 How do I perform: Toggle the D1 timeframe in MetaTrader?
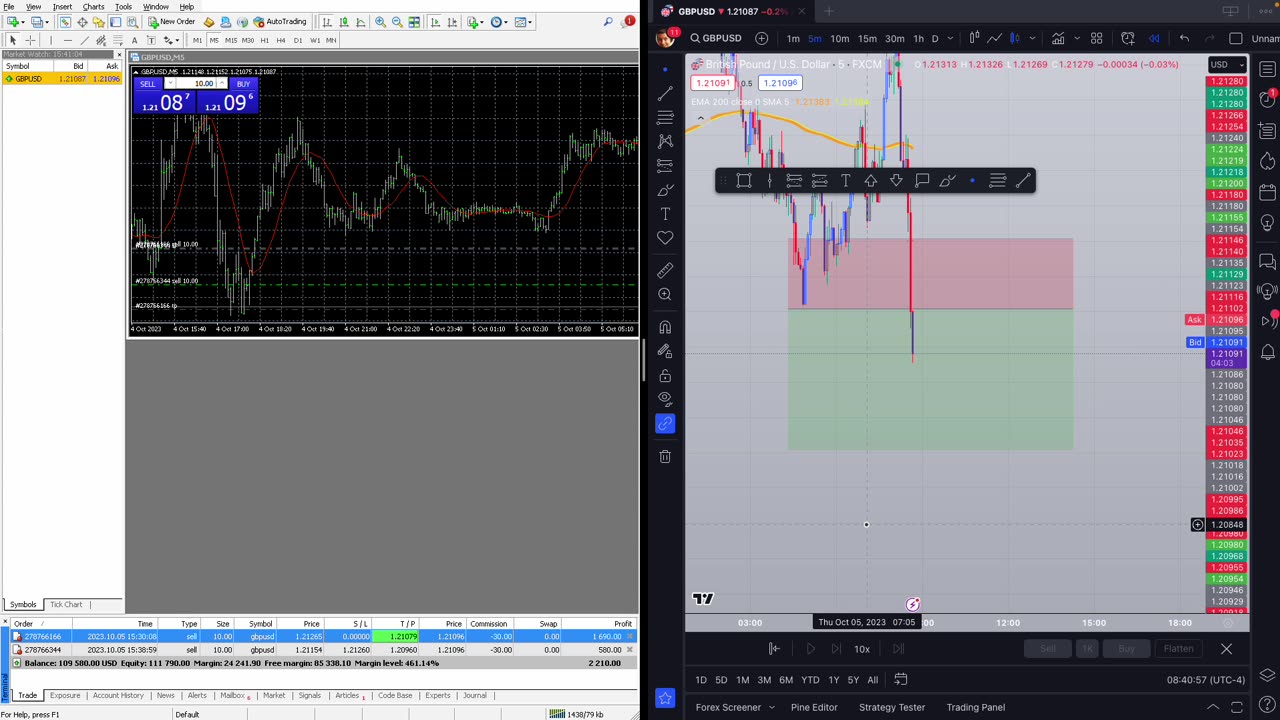pos(298,40)
